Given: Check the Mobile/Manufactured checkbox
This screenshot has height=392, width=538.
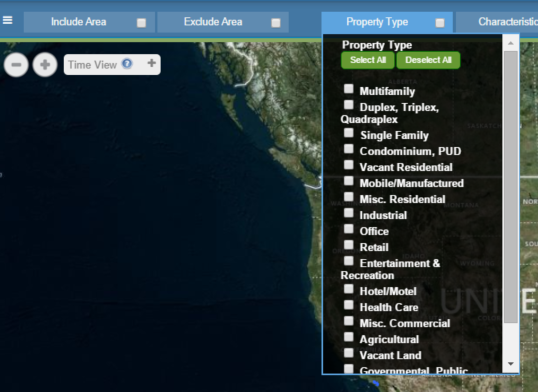Looking at the screenshot, I should coord(349,181).
